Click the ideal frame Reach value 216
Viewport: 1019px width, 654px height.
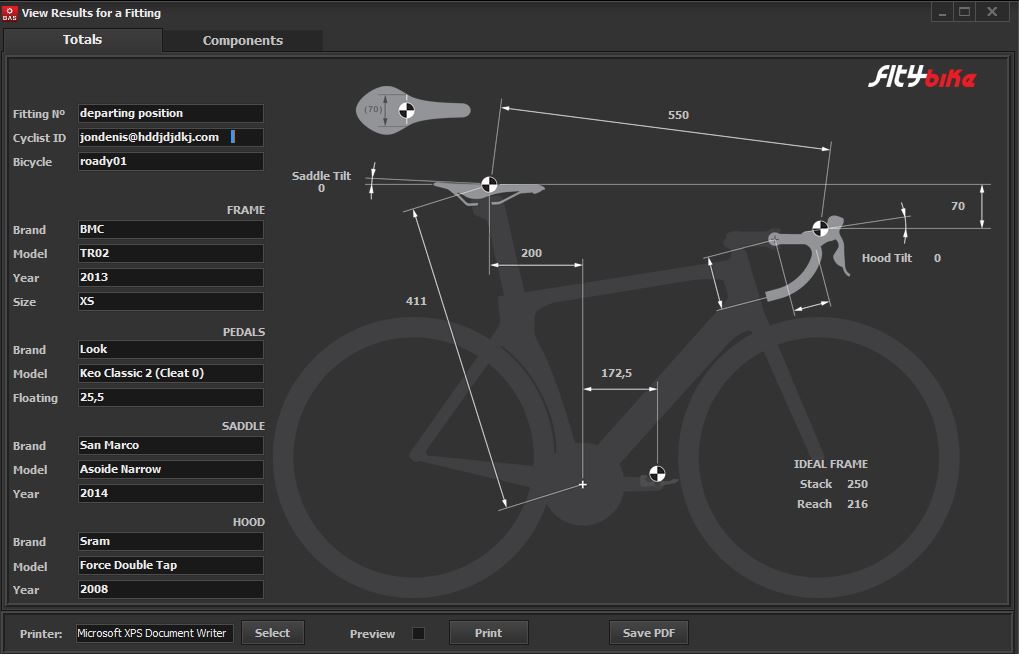click(857, 504)
